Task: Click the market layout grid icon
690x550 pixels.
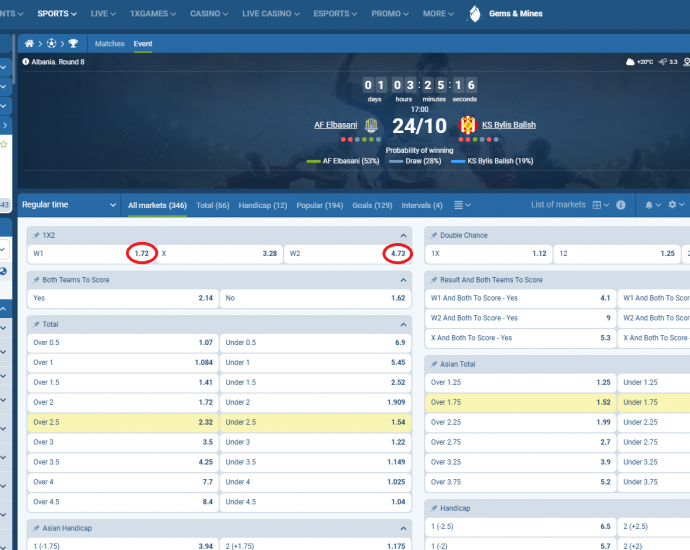Action: pyautogui.click(x=597, y=205)
